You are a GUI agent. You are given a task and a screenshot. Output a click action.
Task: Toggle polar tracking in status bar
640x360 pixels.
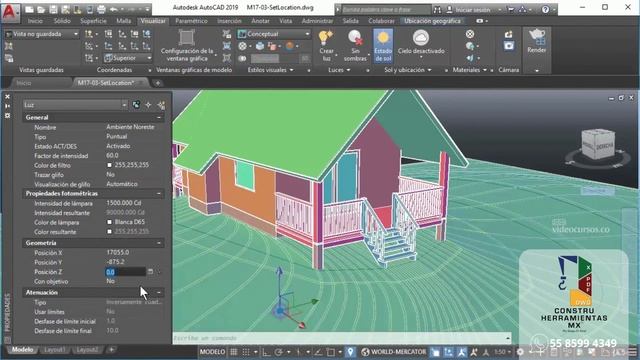(279, 352)
